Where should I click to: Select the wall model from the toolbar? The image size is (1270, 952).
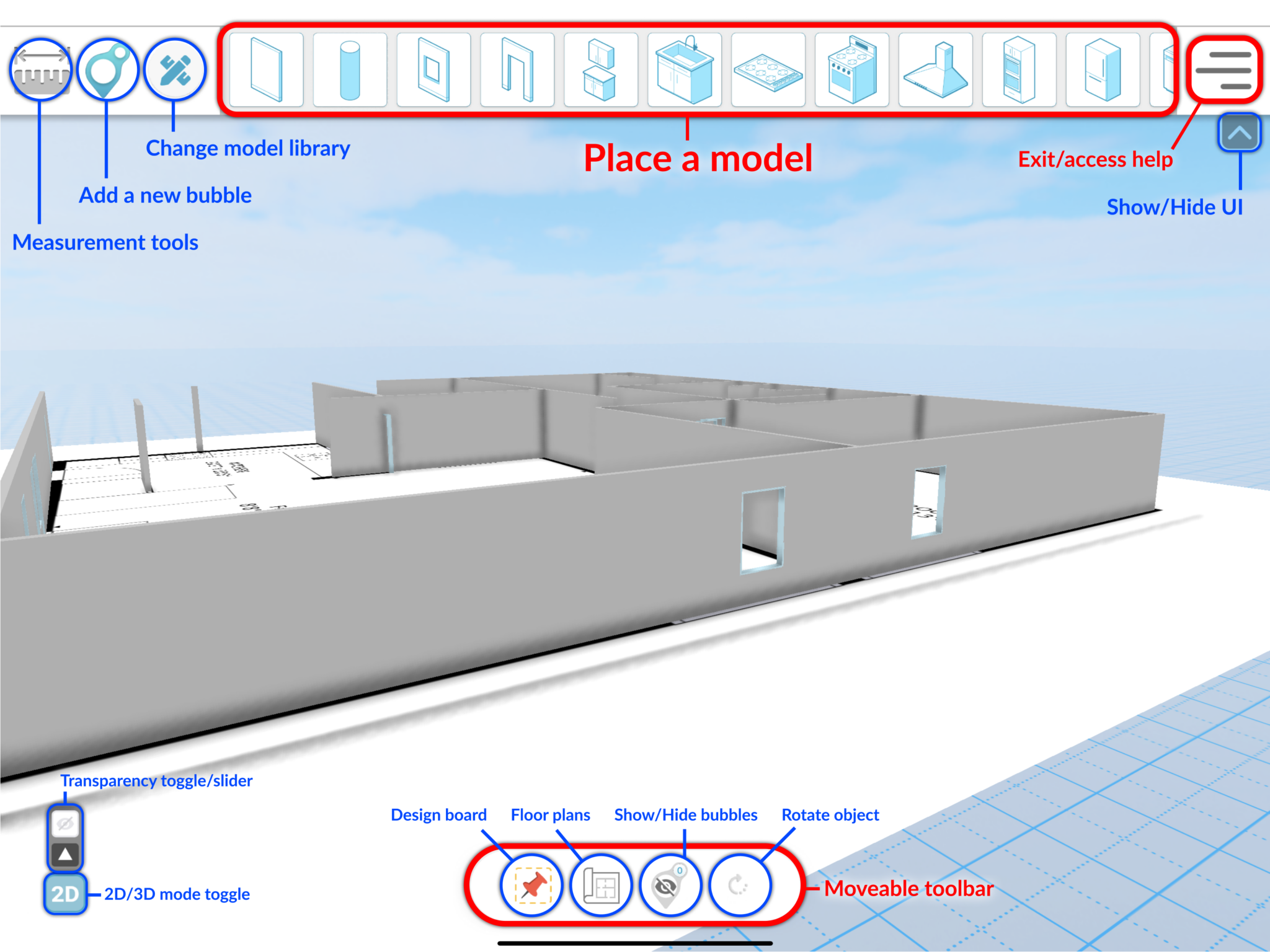265,70
